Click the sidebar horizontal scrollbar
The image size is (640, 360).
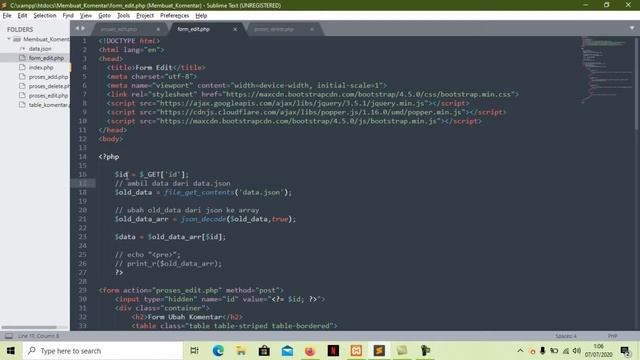click(x=29, y=327)
